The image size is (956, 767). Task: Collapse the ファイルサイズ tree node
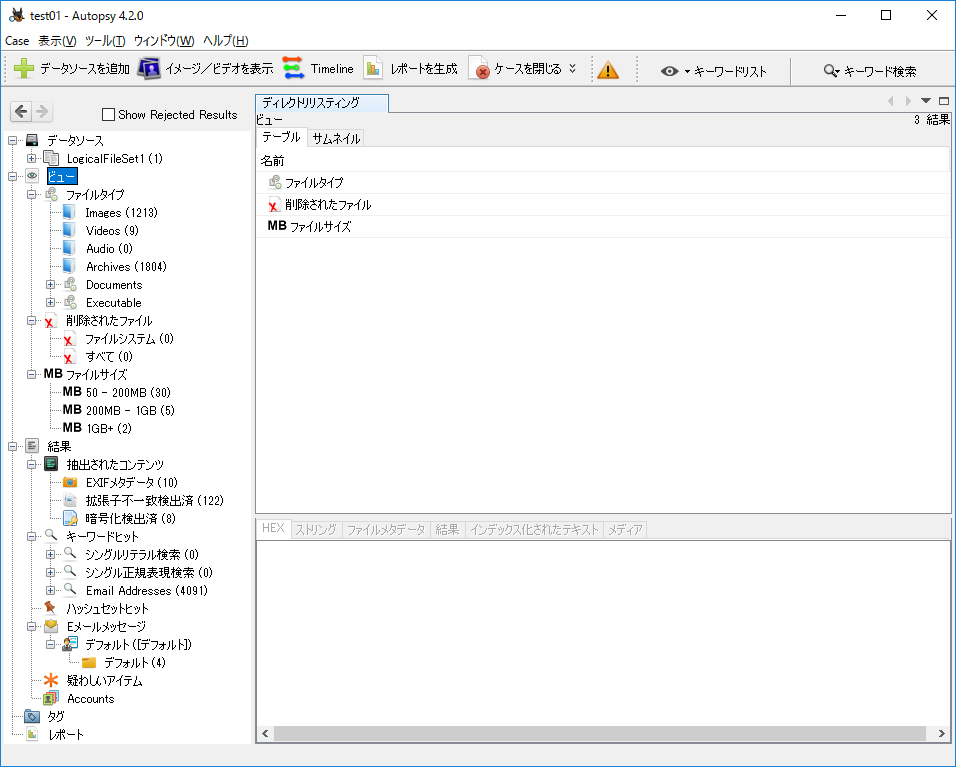coord(32,375)
